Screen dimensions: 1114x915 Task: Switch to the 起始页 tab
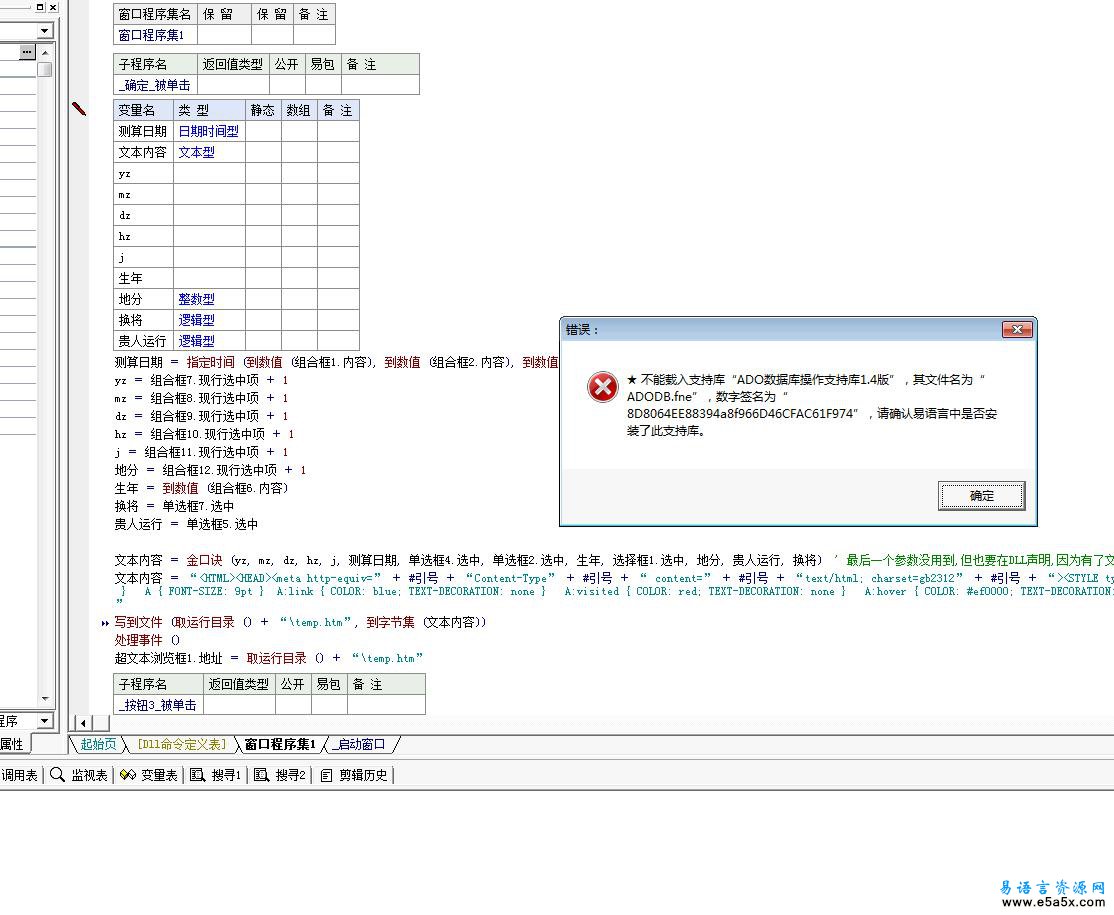tap(98, 744)
